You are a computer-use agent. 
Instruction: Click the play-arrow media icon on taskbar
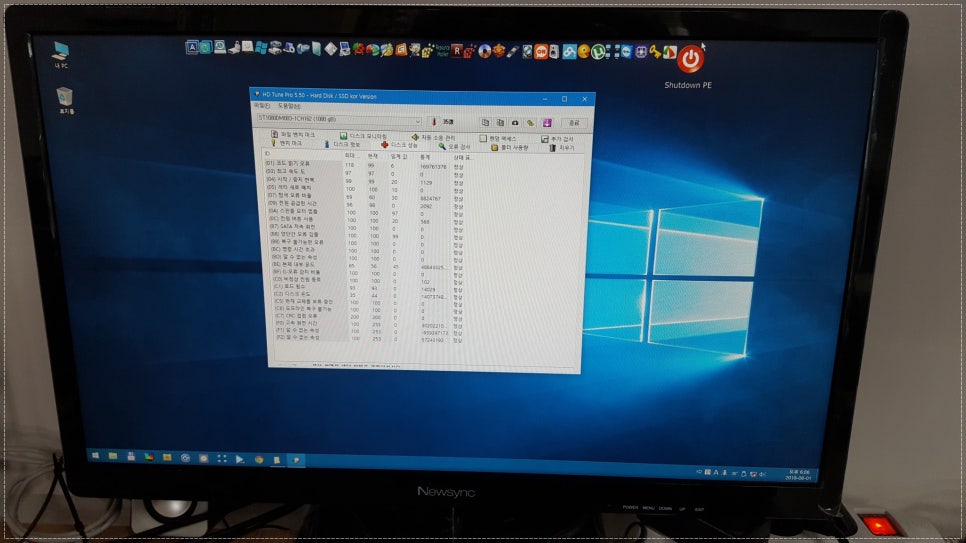(x=240, y=459)
